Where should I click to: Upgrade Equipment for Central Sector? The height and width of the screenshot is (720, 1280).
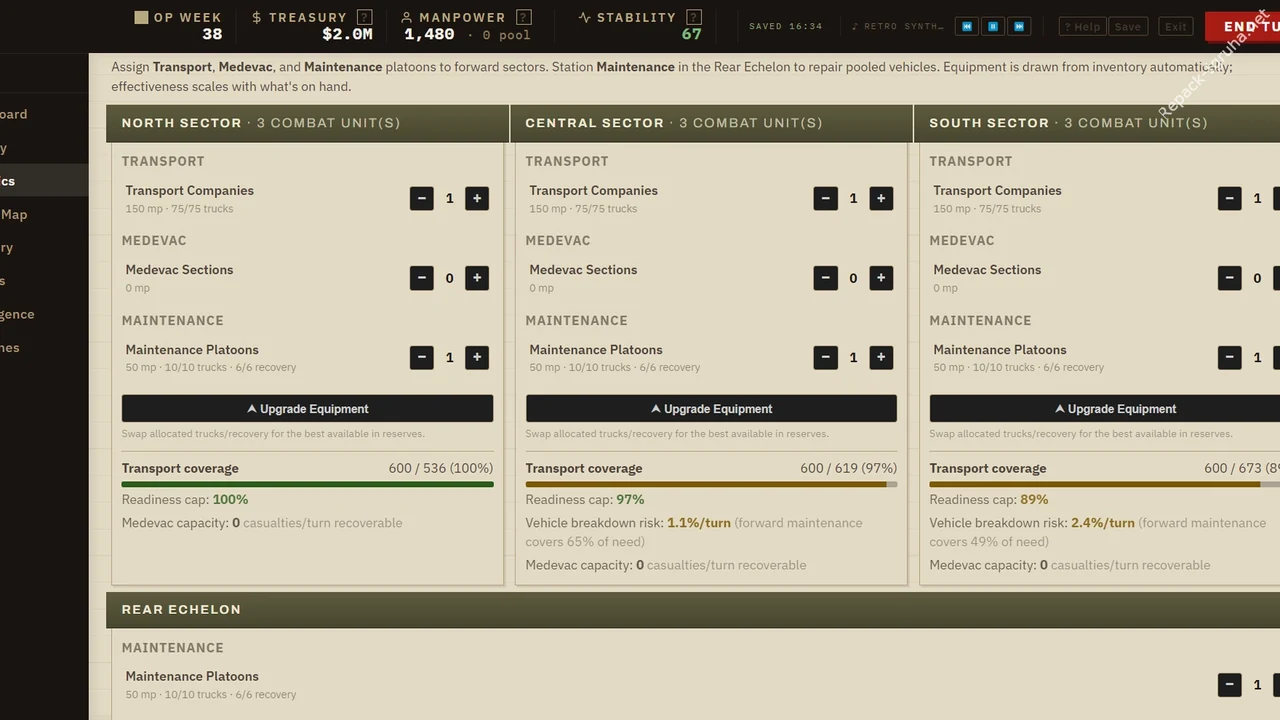pyautogui.click(x=711, y=408)
